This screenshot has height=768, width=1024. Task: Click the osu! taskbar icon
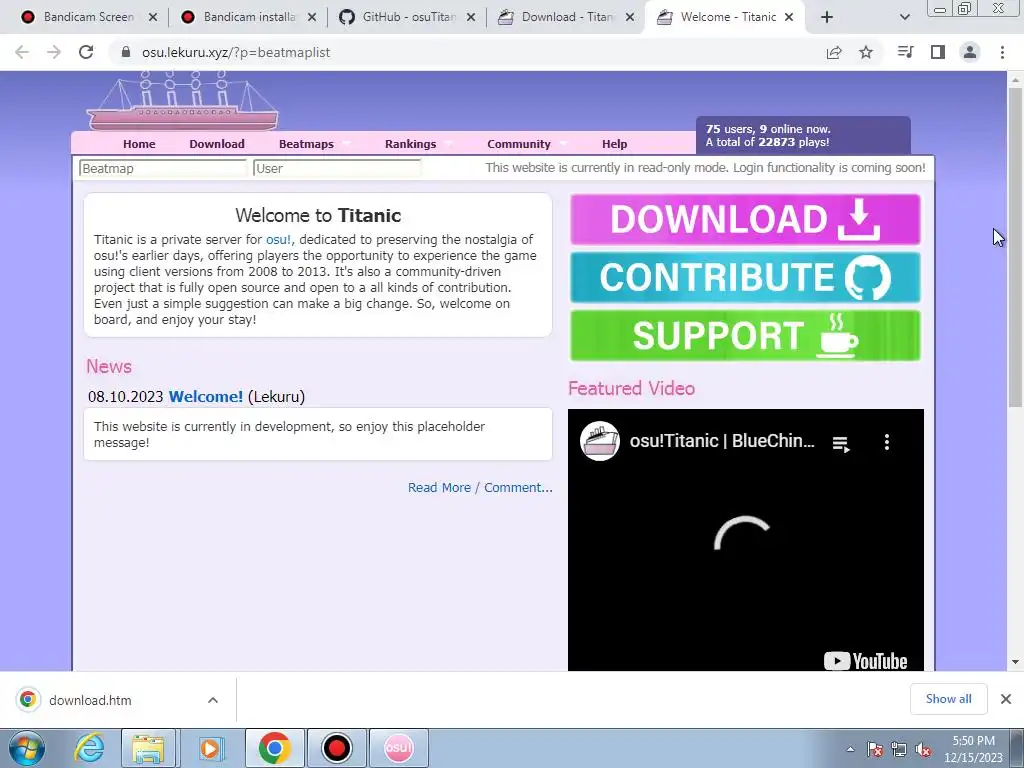point(399,748)
